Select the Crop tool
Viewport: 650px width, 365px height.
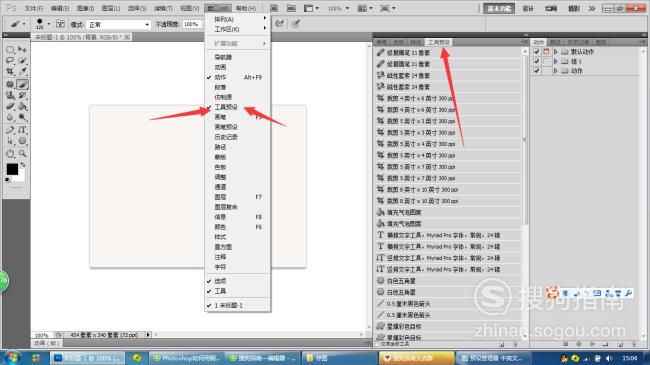10,72
